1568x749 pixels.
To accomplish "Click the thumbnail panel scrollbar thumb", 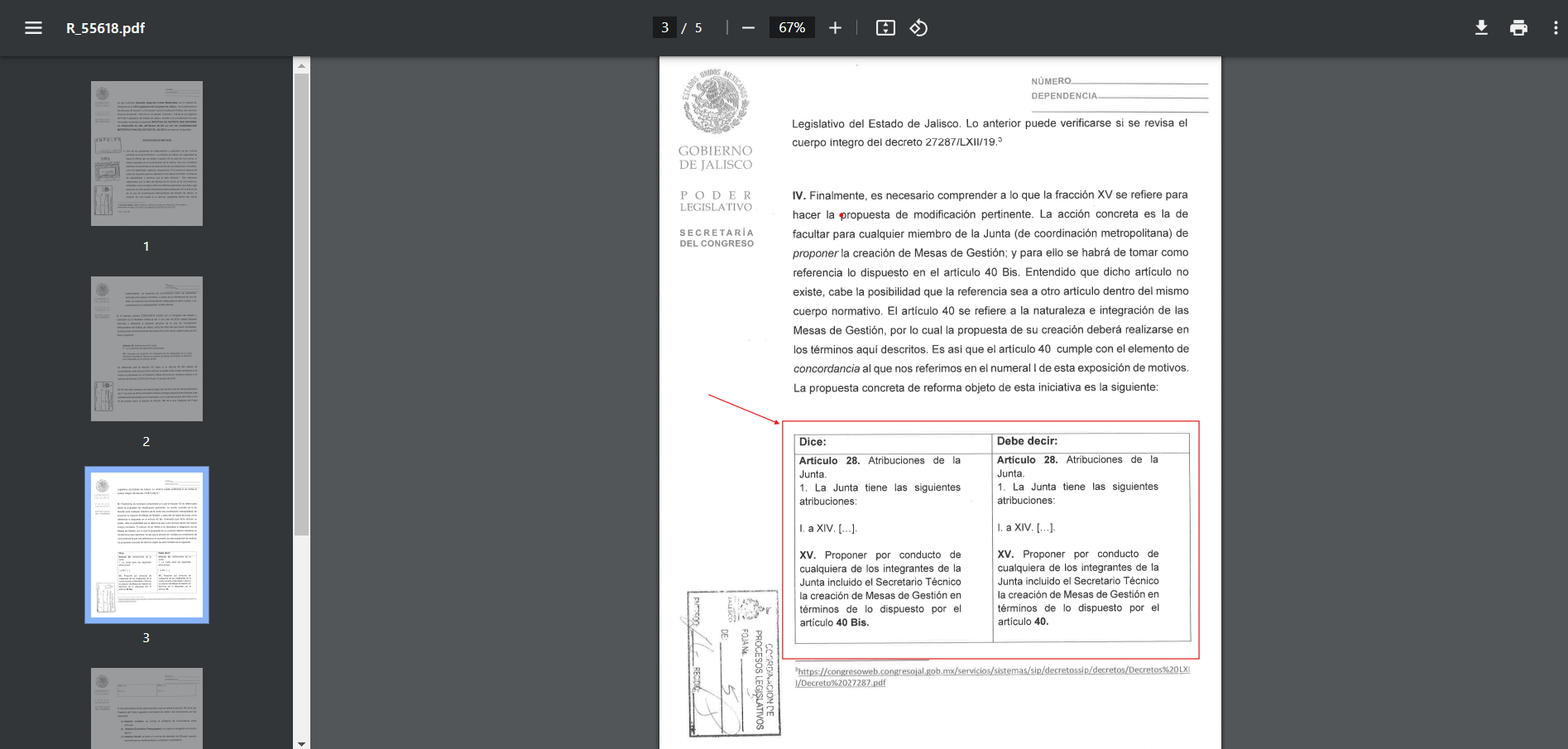I will [301, 305].
